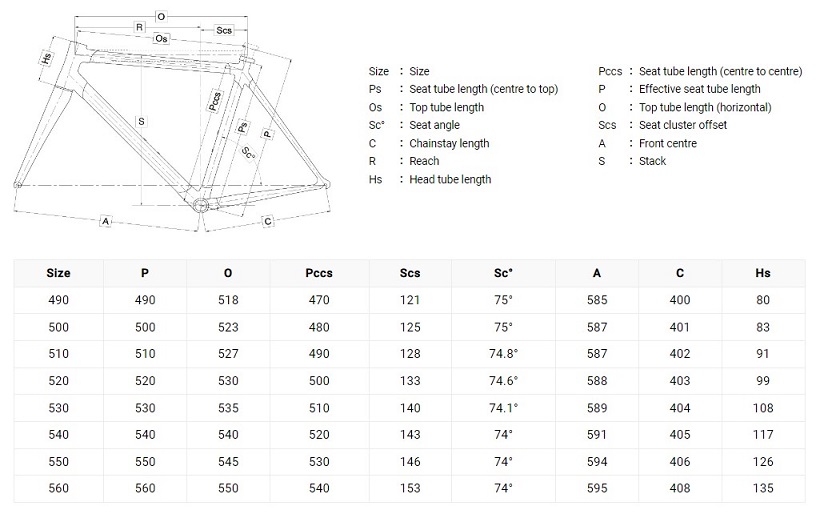Click the 135 head tube length cell
Screen dimensions: 816x514
click(763, 488)
